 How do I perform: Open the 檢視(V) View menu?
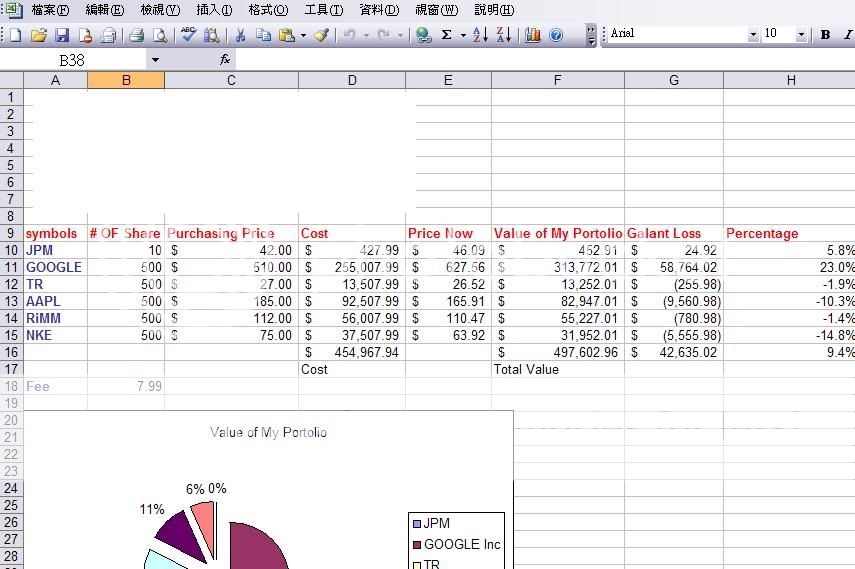tap(160, 10)
